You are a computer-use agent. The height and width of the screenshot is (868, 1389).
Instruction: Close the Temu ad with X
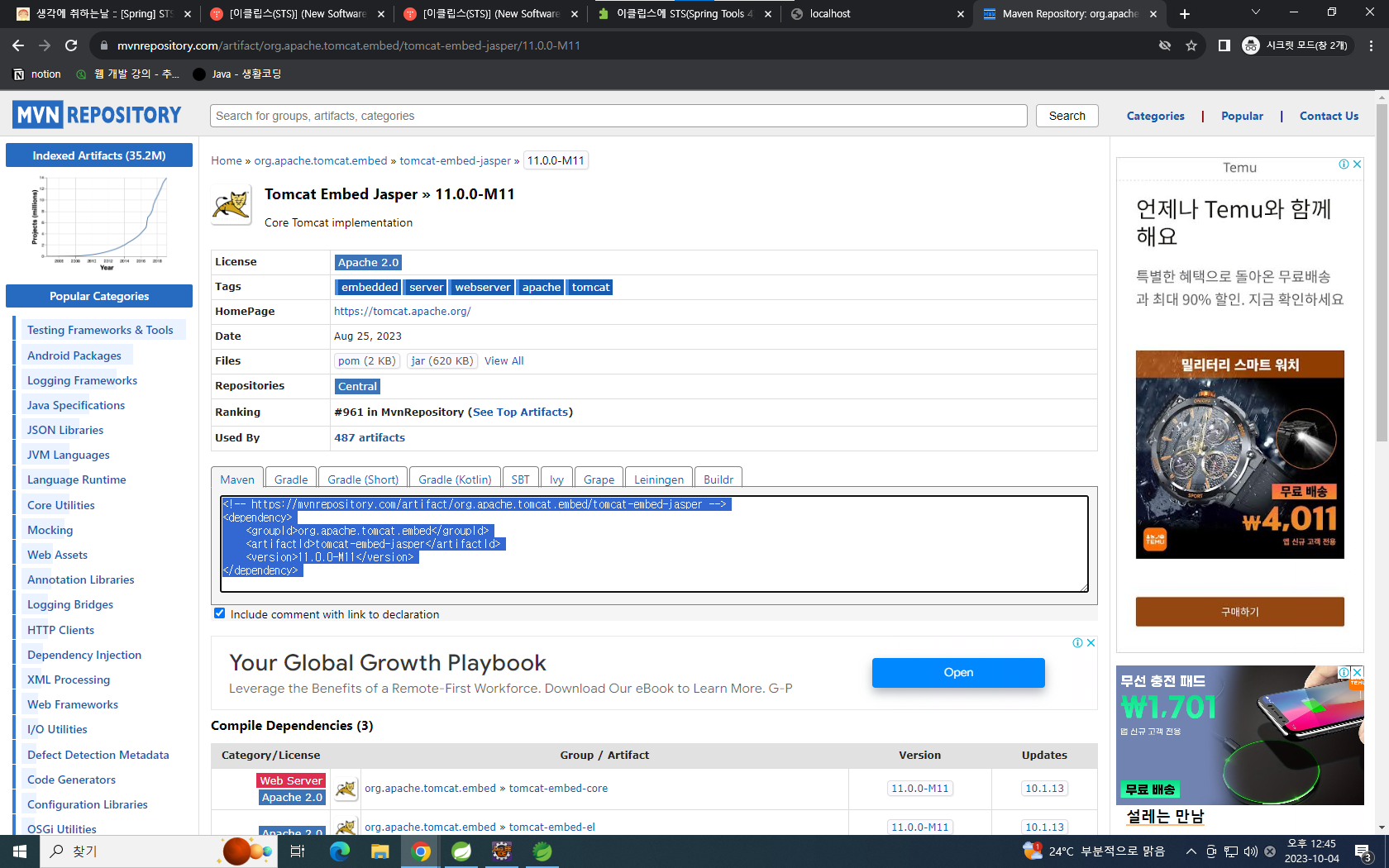[1357, 165]
